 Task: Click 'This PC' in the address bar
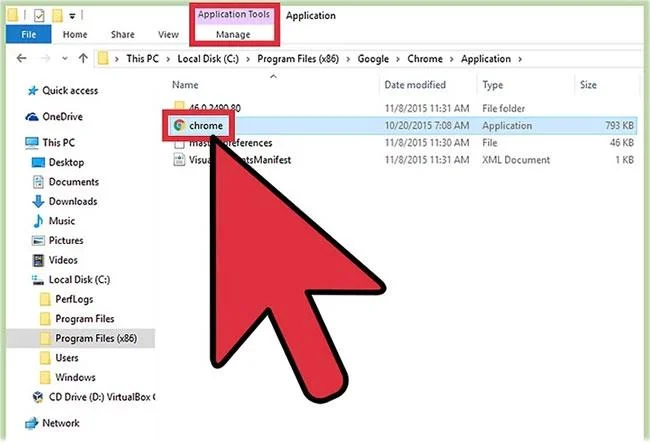pyautogui.click(x=142, y=59)
